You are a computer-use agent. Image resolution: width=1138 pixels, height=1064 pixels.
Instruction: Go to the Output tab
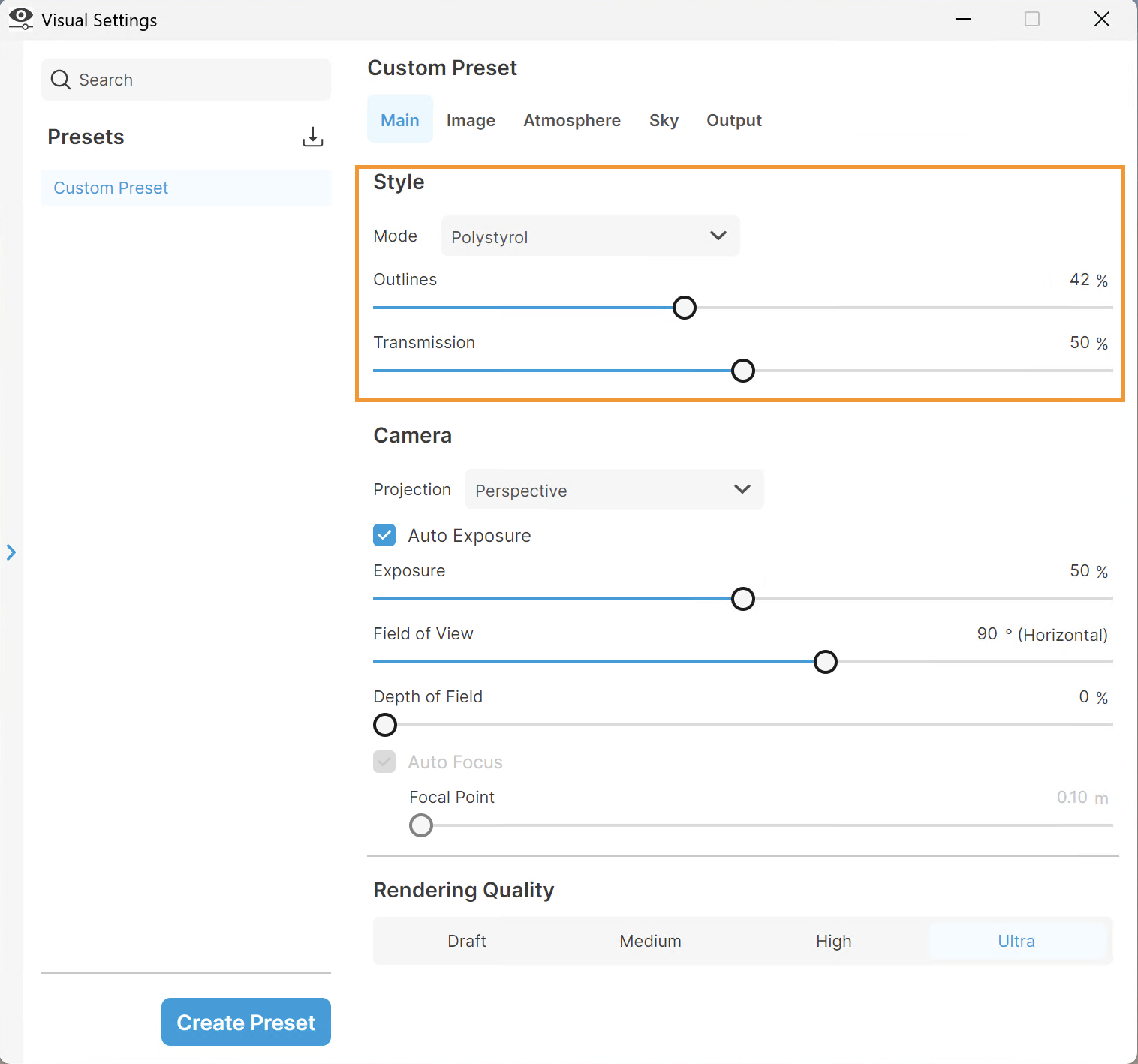coord(734,120)
